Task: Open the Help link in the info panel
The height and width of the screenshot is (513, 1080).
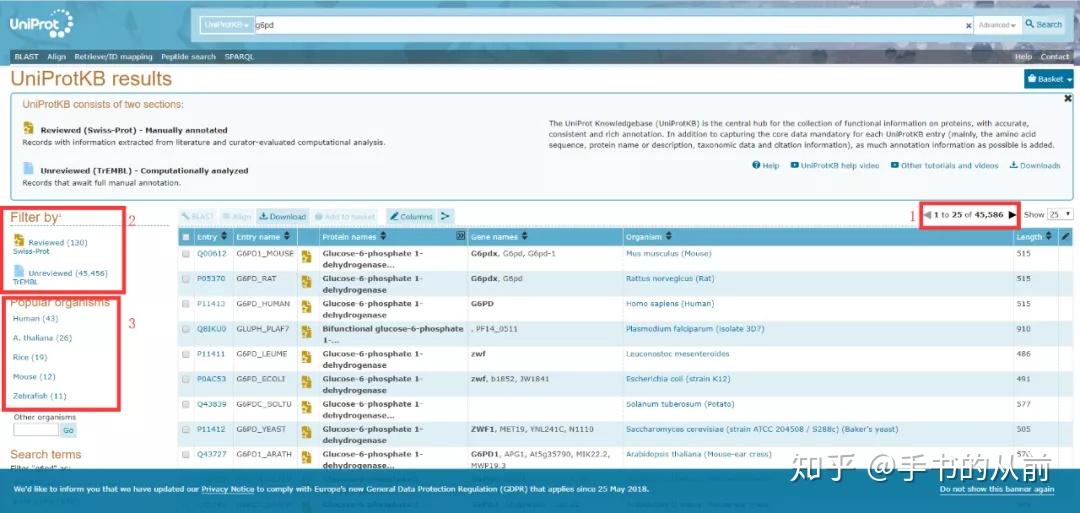Action: [766, 165]
